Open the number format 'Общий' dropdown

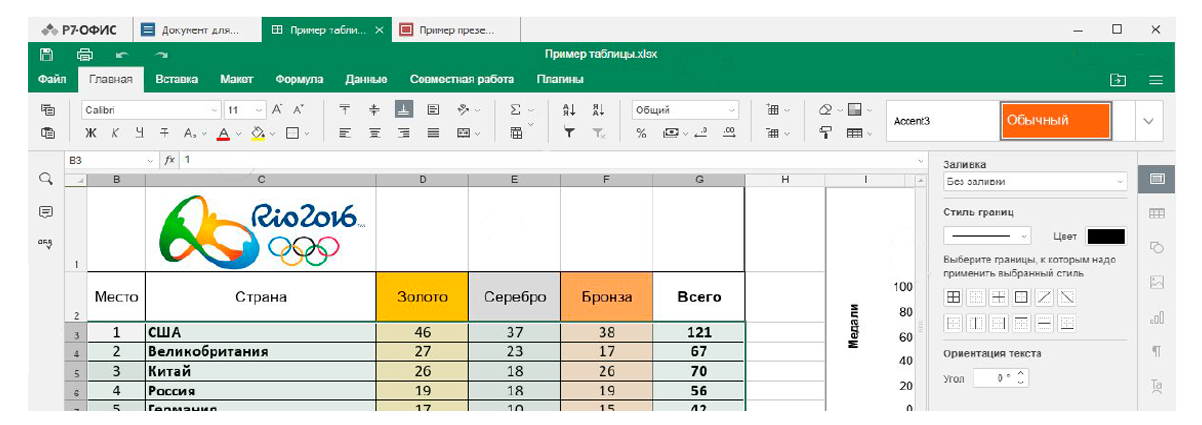[686, 110]
